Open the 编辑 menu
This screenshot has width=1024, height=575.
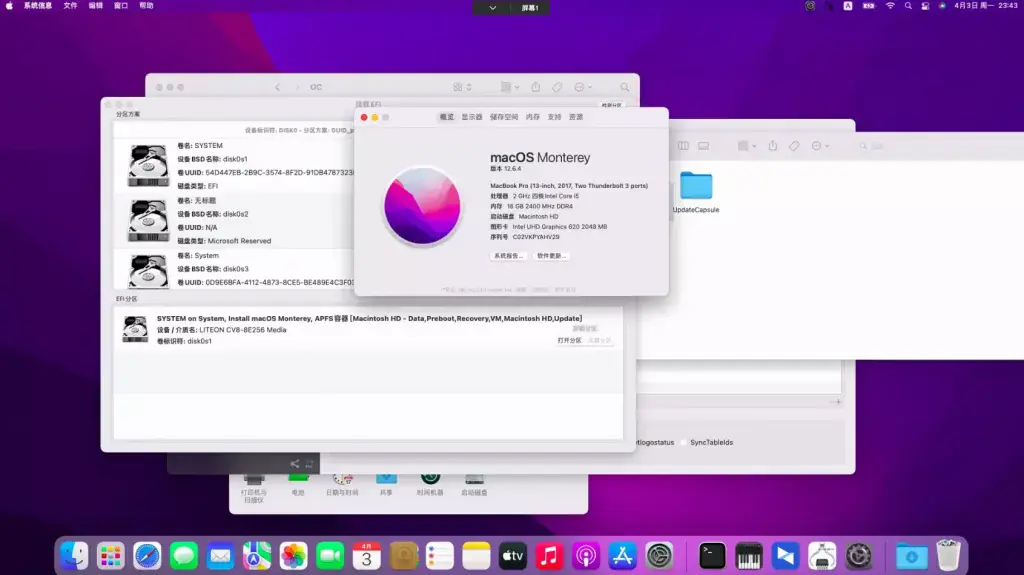(95, 6)
